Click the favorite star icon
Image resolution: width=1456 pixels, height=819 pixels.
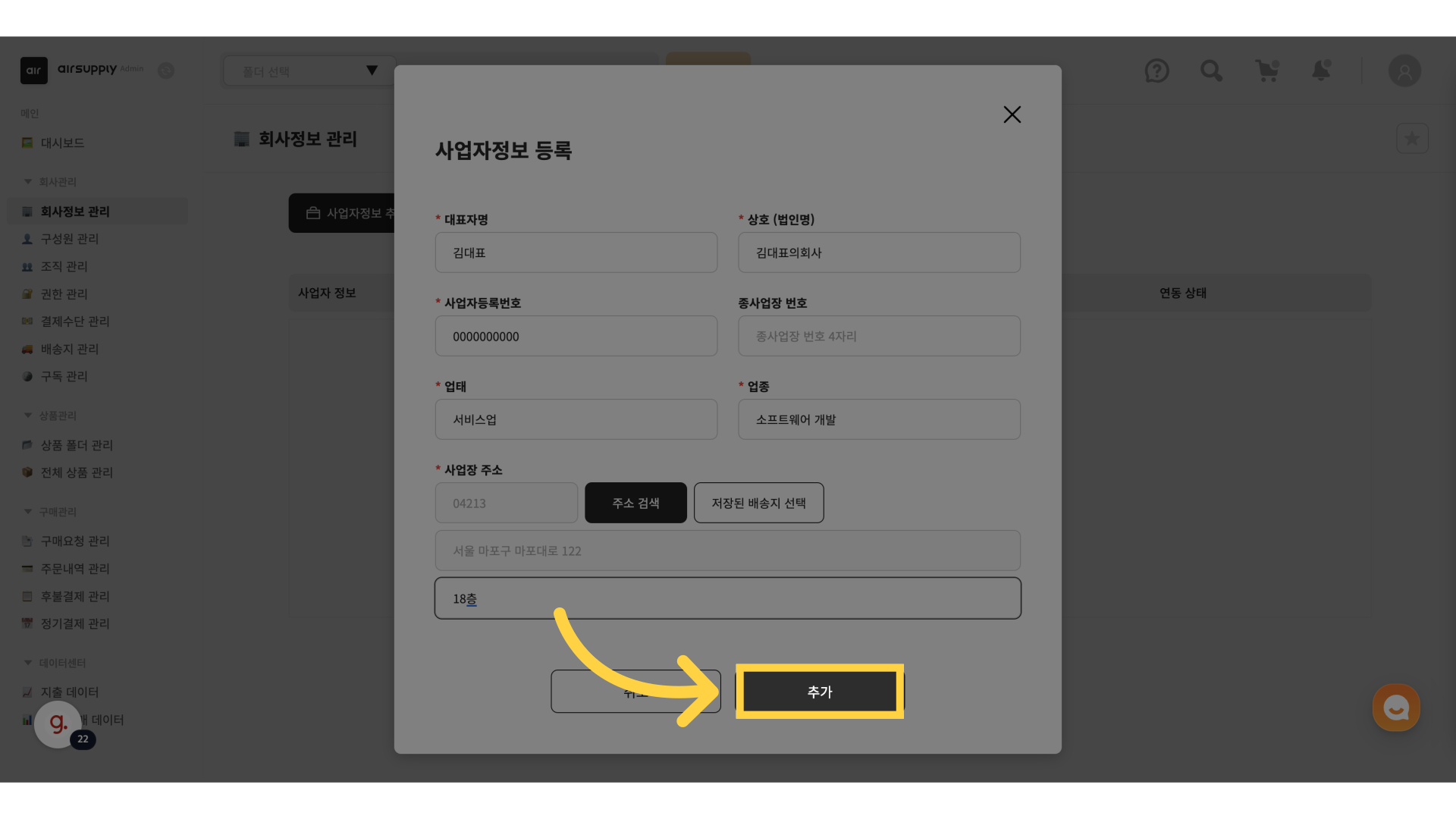(x=1412, y=139)
